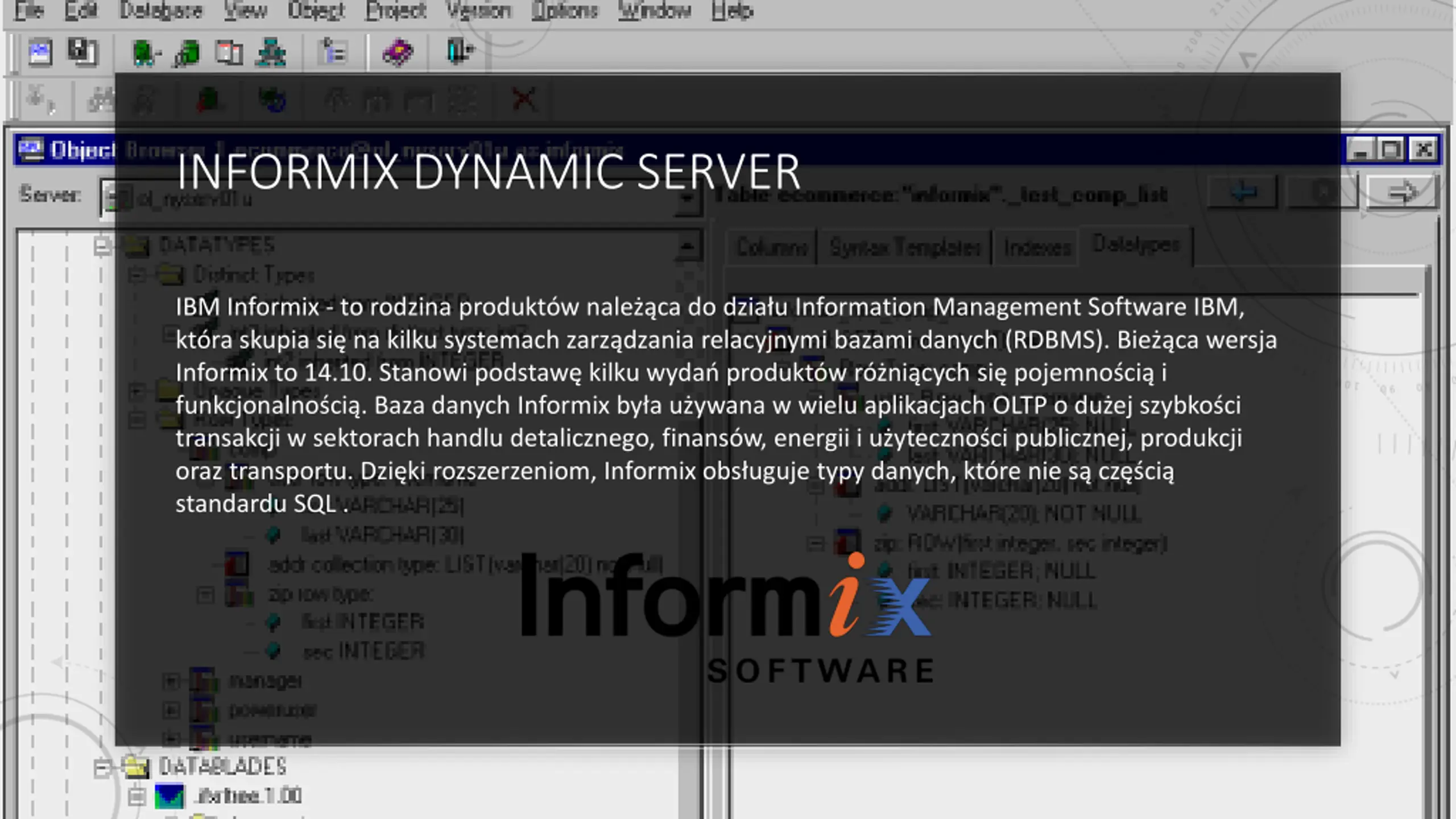Open the Edit menu
This screenshot has height=819, width=1456.
(x=81, y=10)
